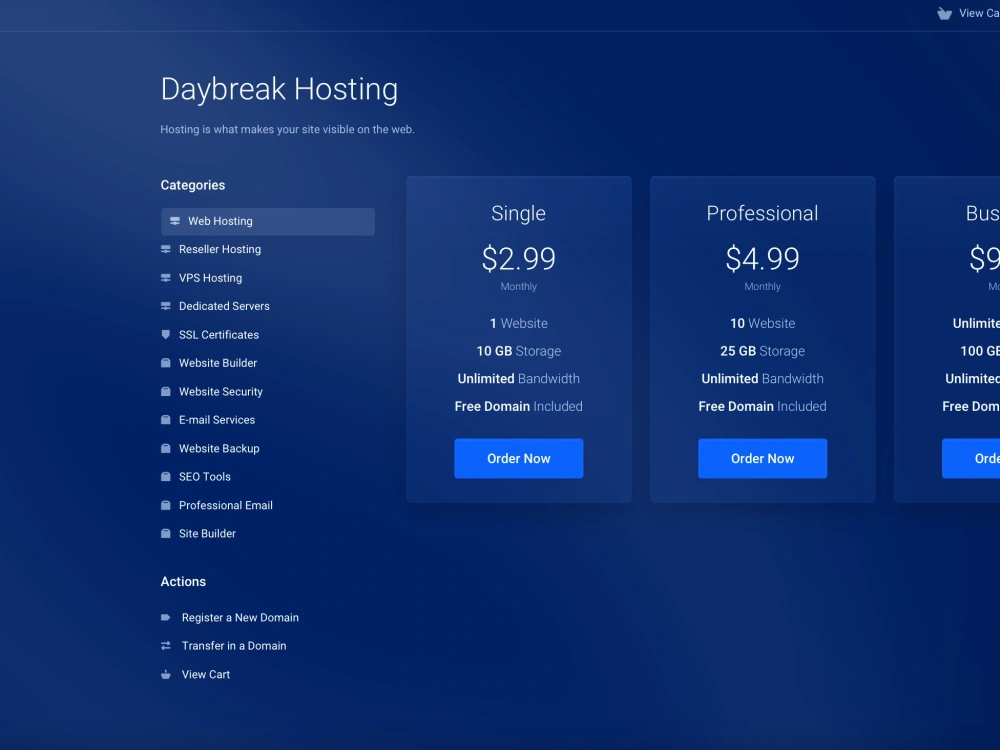This screenshot has height=750, width=1000.
Task: Click the Register a New Domain tag icon
Action: pyautogui.click(x=166, y=617)
